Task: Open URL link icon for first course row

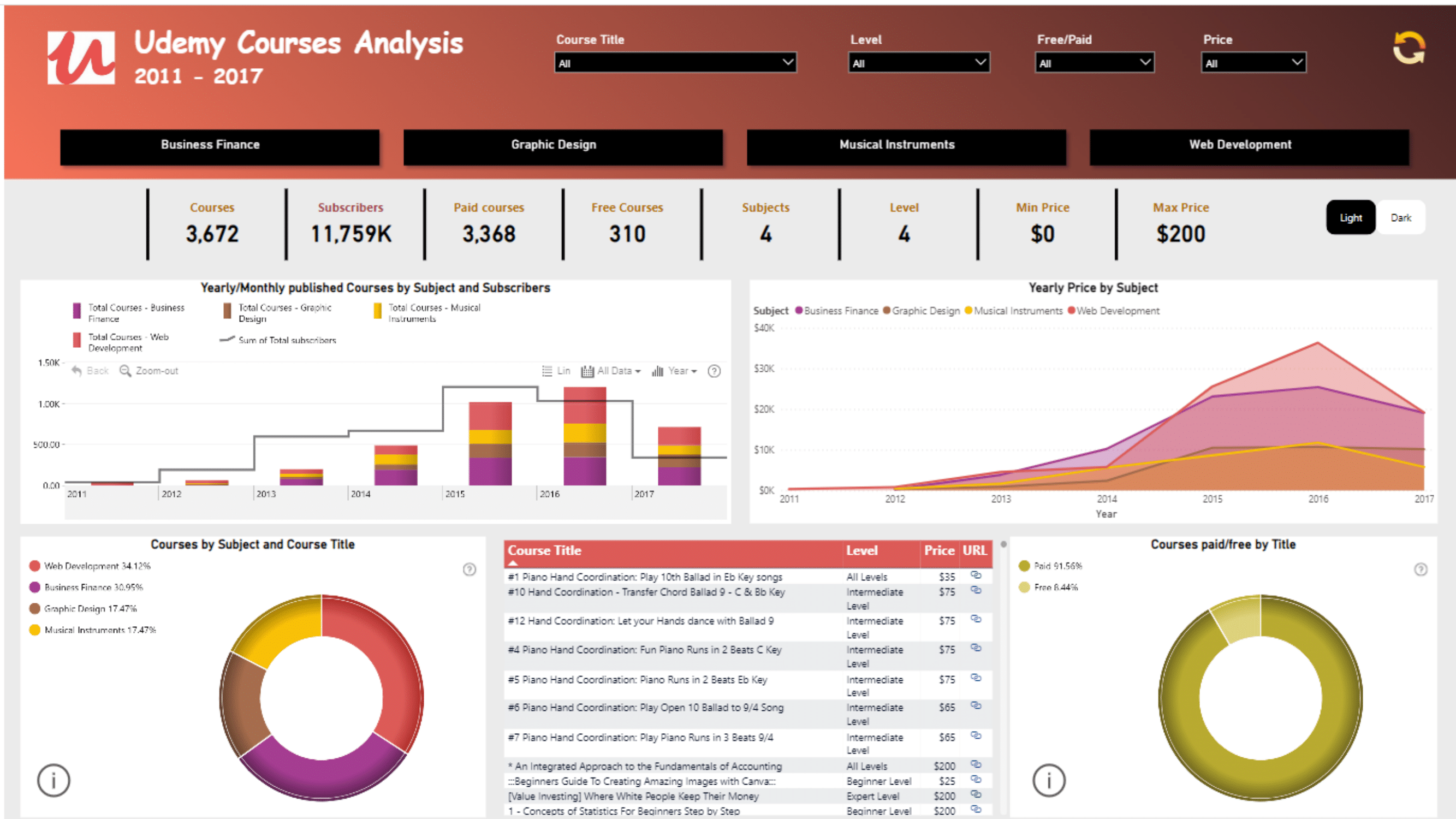Action: pyautogui.click(x=976, y=575)
